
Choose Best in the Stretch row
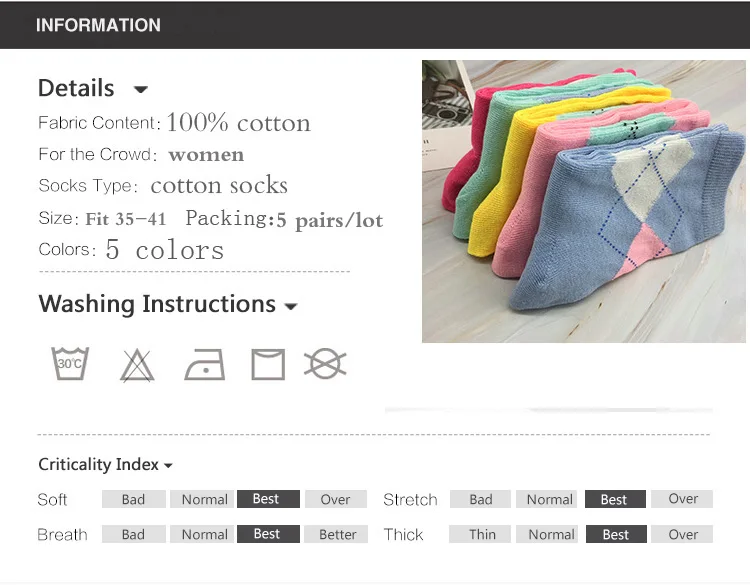[x=615, y=499]
